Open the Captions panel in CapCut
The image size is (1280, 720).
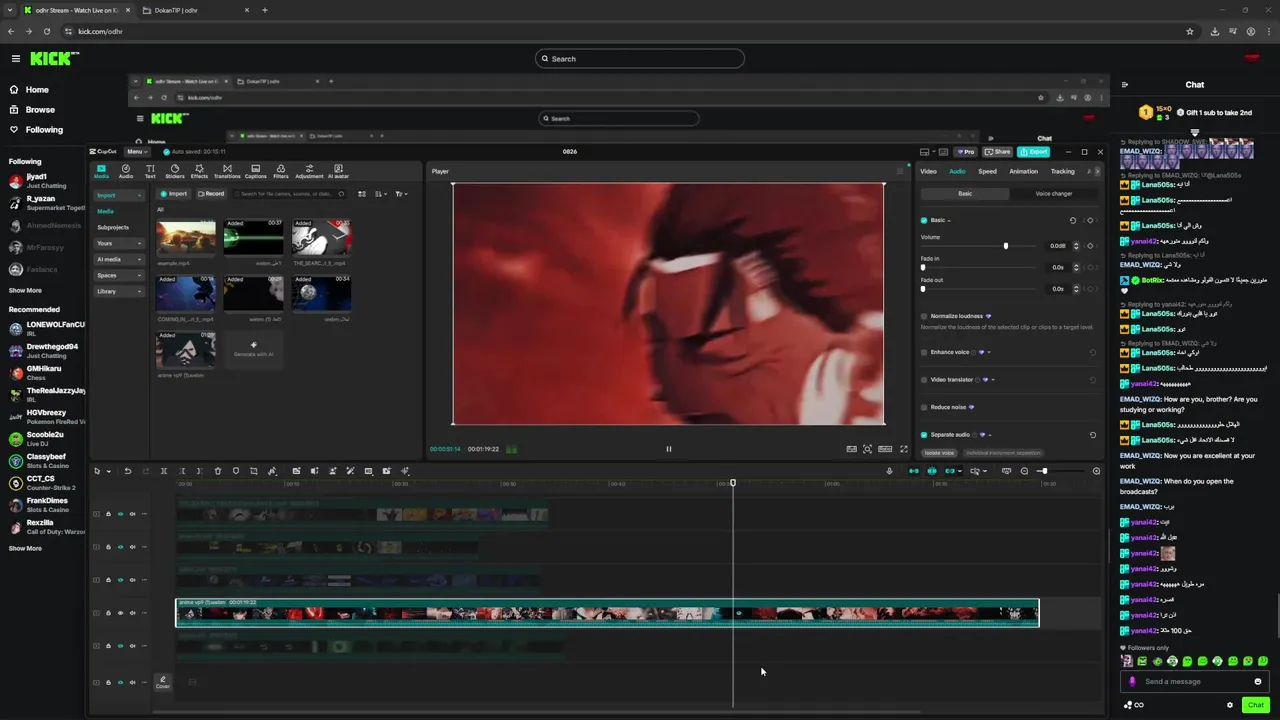(256, 171)
